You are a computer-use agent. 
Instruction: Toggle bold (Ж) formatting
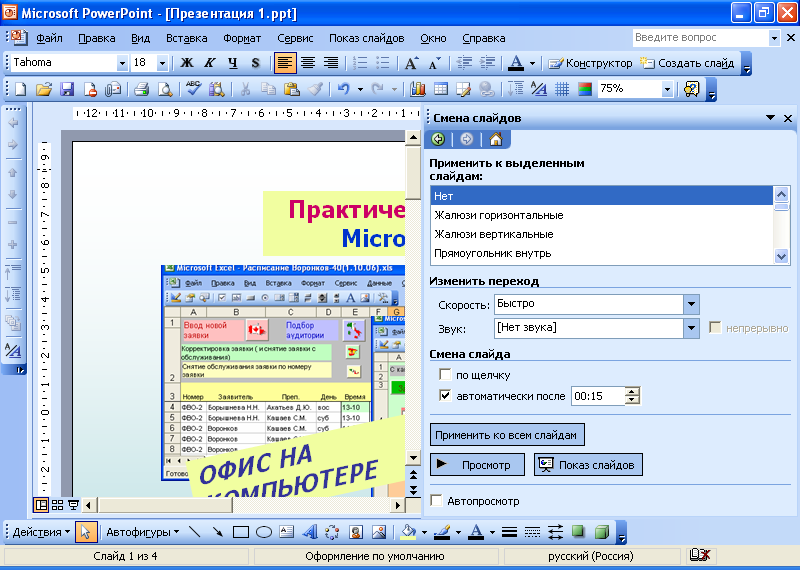pyautogui.click(x=187, y=63)
